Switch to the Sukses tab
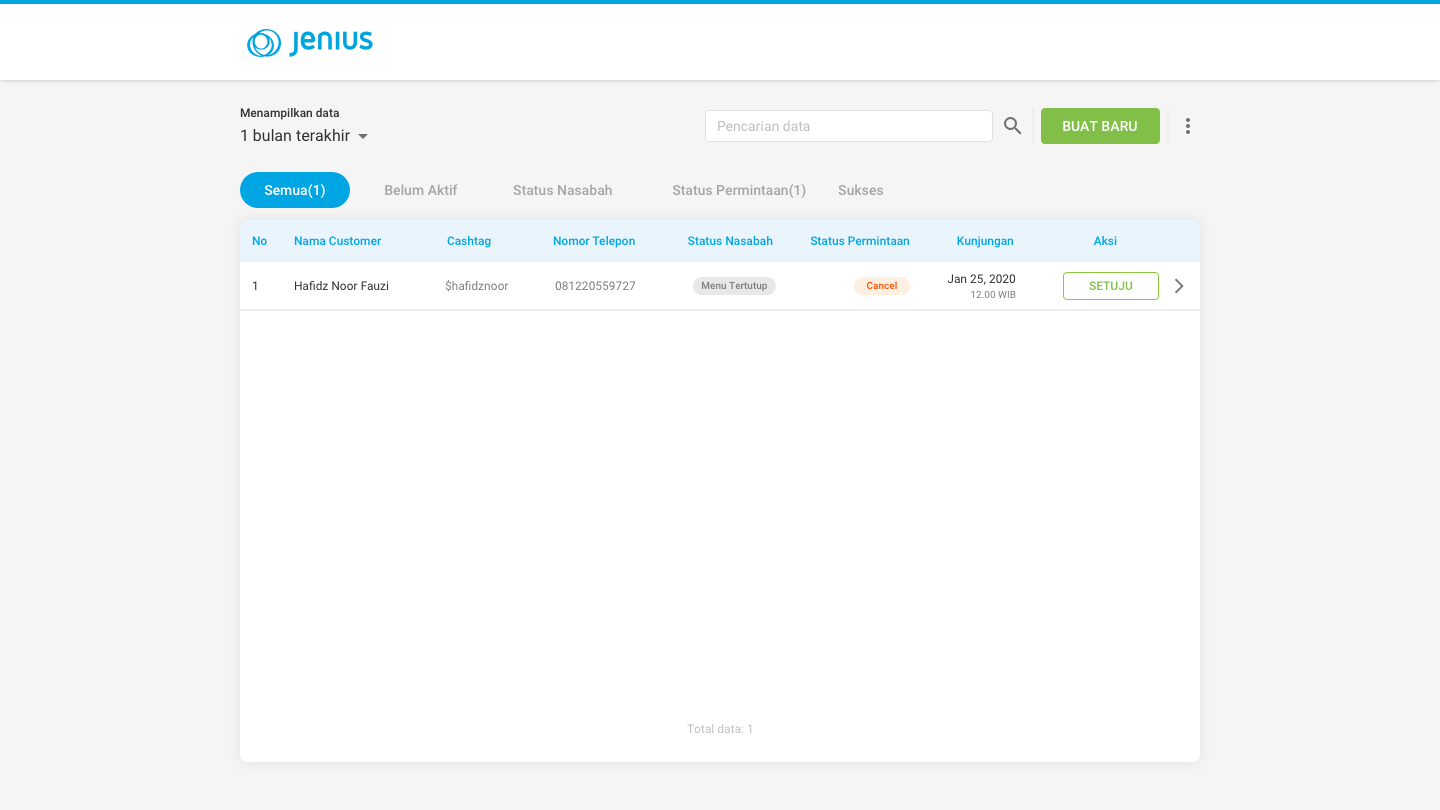1440x810 pixels. coord(861,190)
